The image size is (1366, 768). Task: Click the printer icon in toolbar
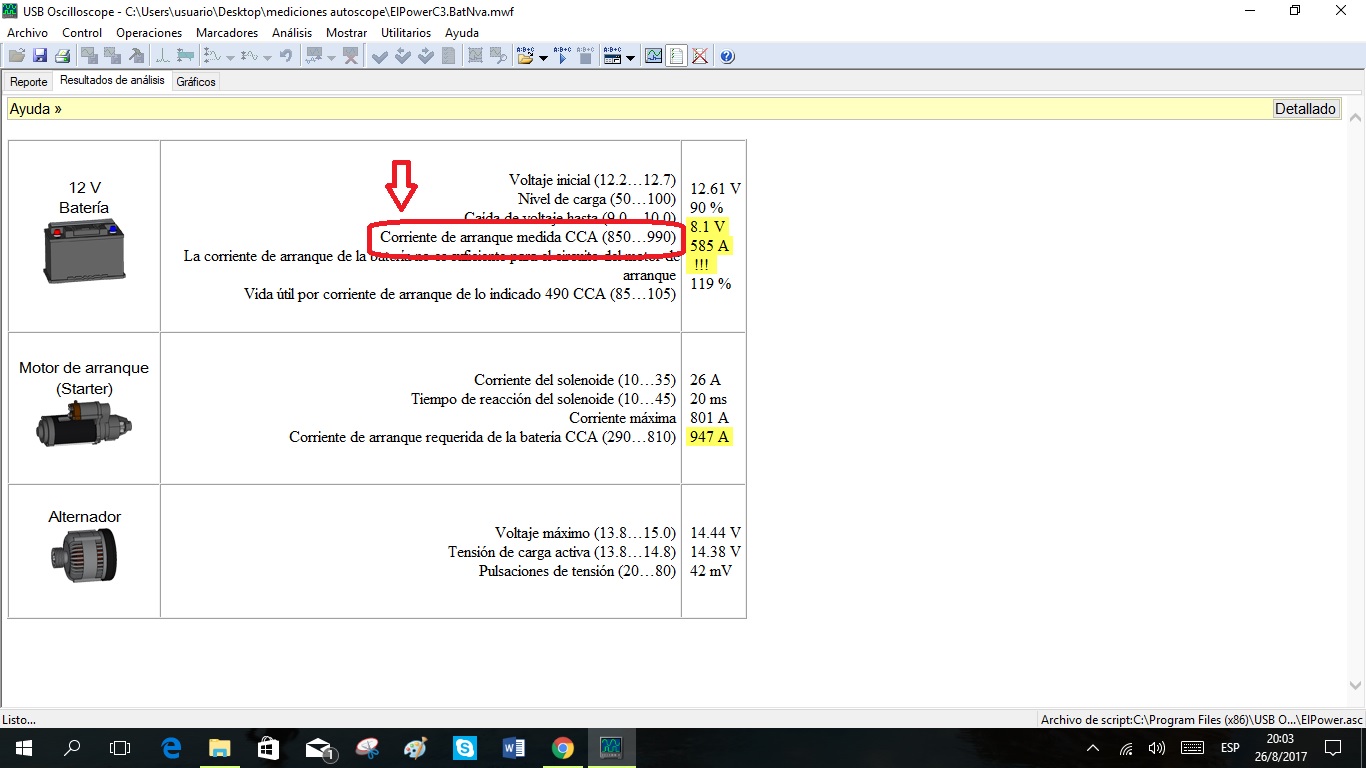coord(62,57)
